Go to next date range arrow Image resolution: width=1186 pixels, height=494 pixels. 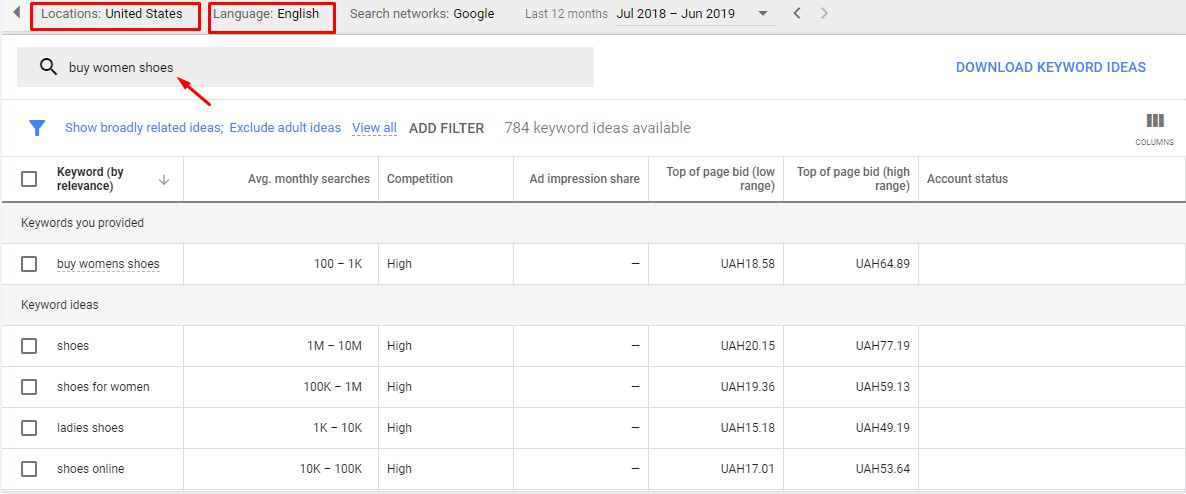824,14
